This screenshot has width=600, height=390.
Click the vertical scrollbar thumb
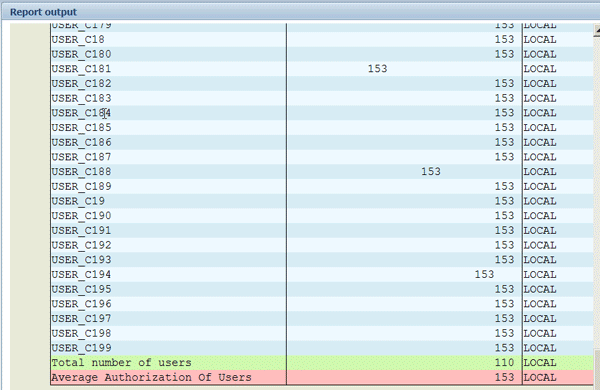tap(597, 369)
